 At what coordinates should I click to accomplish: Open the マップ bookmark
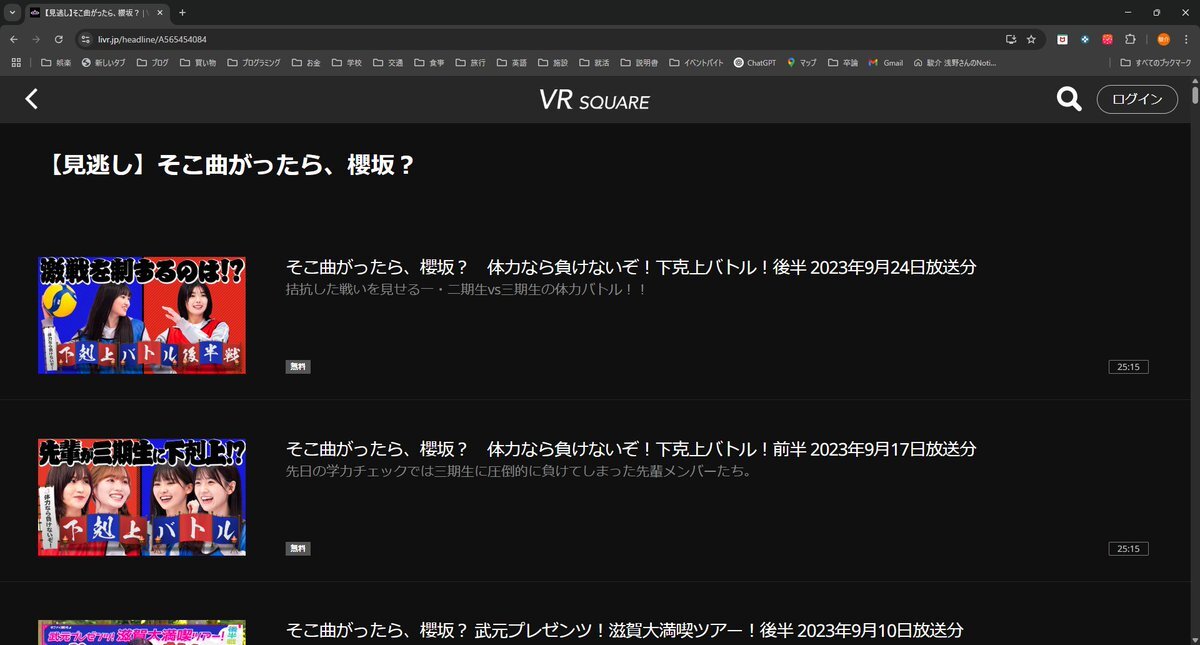click(802, 62)
